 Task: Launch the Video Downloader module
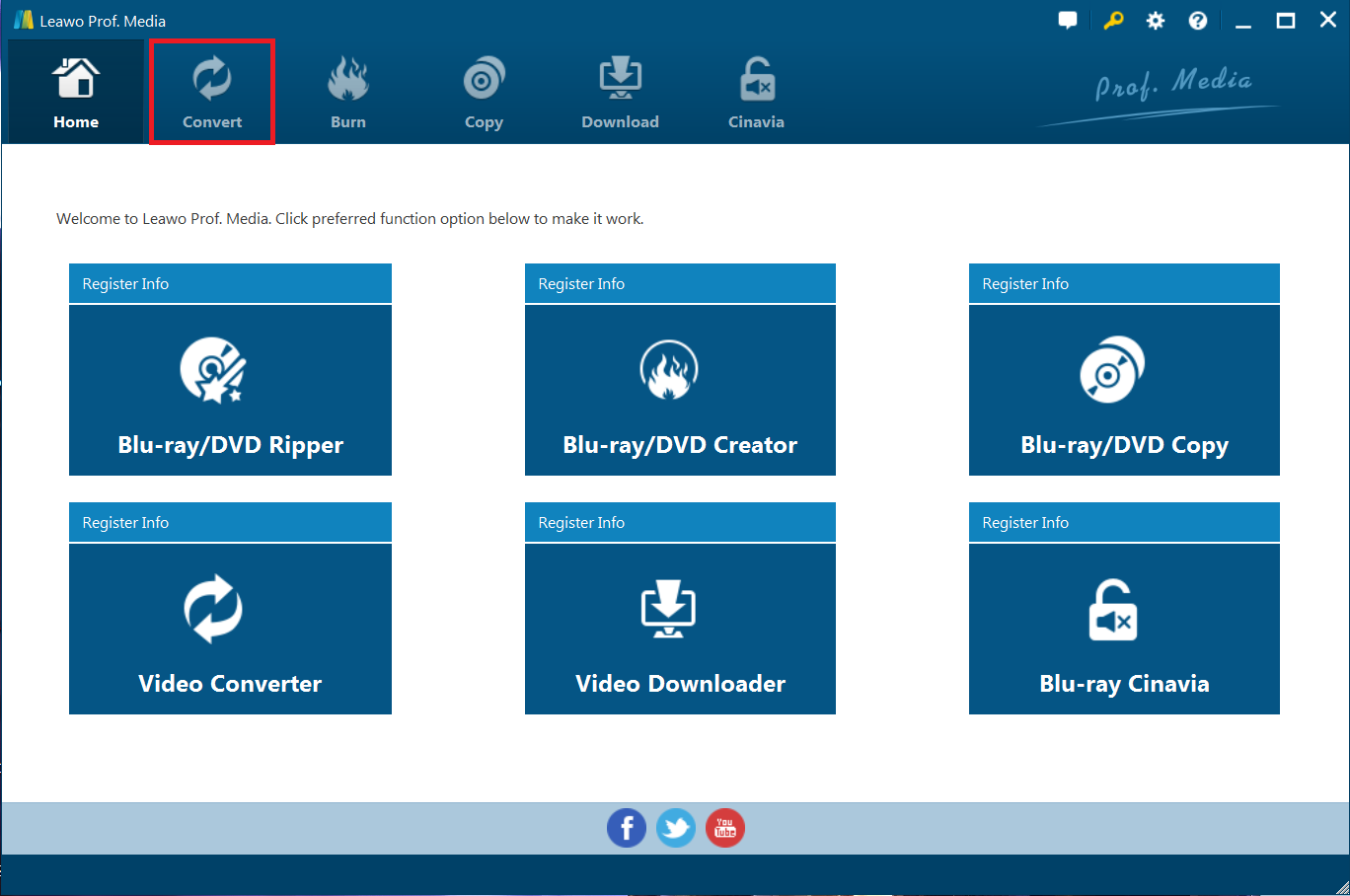coord(680,629)
